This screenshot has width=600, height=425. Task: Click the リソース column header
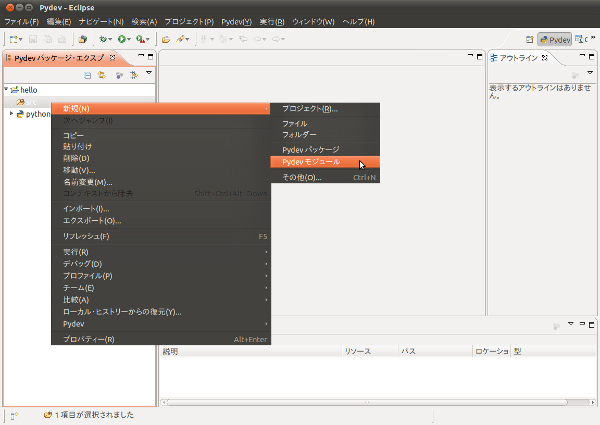[x=370, y=351]
